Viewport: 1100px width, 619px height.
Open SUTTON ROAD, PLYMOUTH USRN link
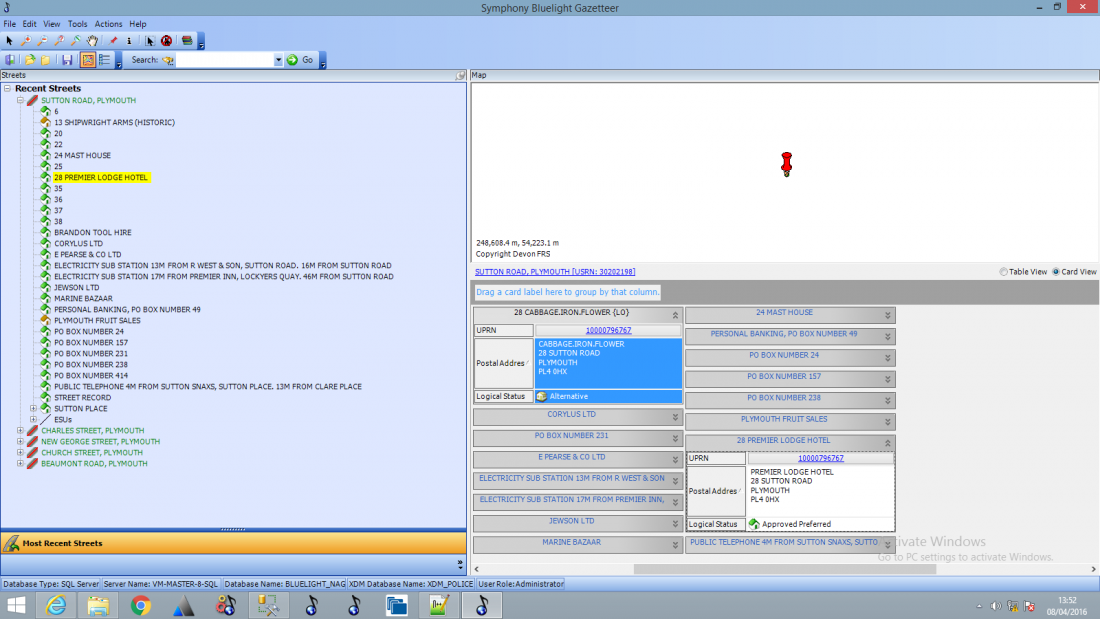coord(555,272)
